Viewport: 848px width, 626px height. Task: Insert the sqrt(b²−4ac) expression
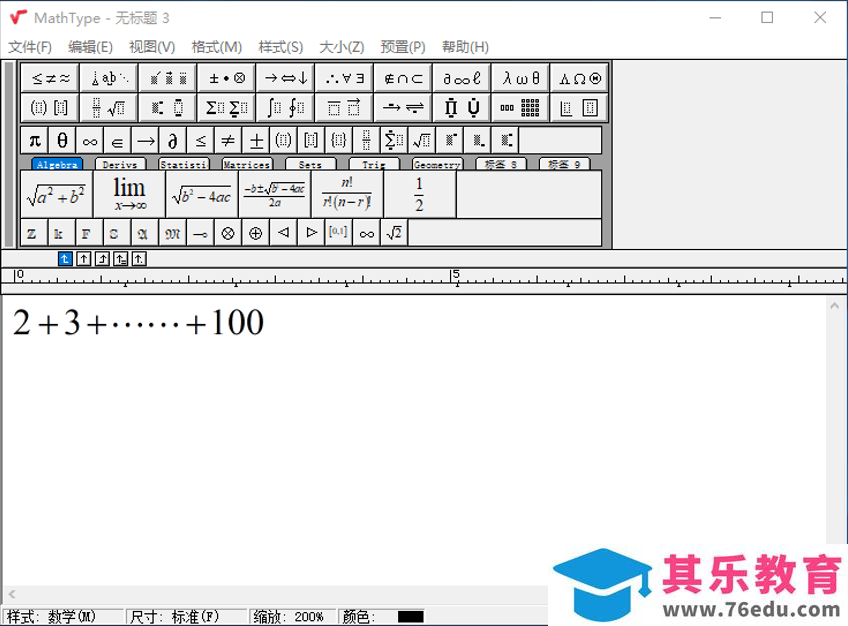click(202, 195)
